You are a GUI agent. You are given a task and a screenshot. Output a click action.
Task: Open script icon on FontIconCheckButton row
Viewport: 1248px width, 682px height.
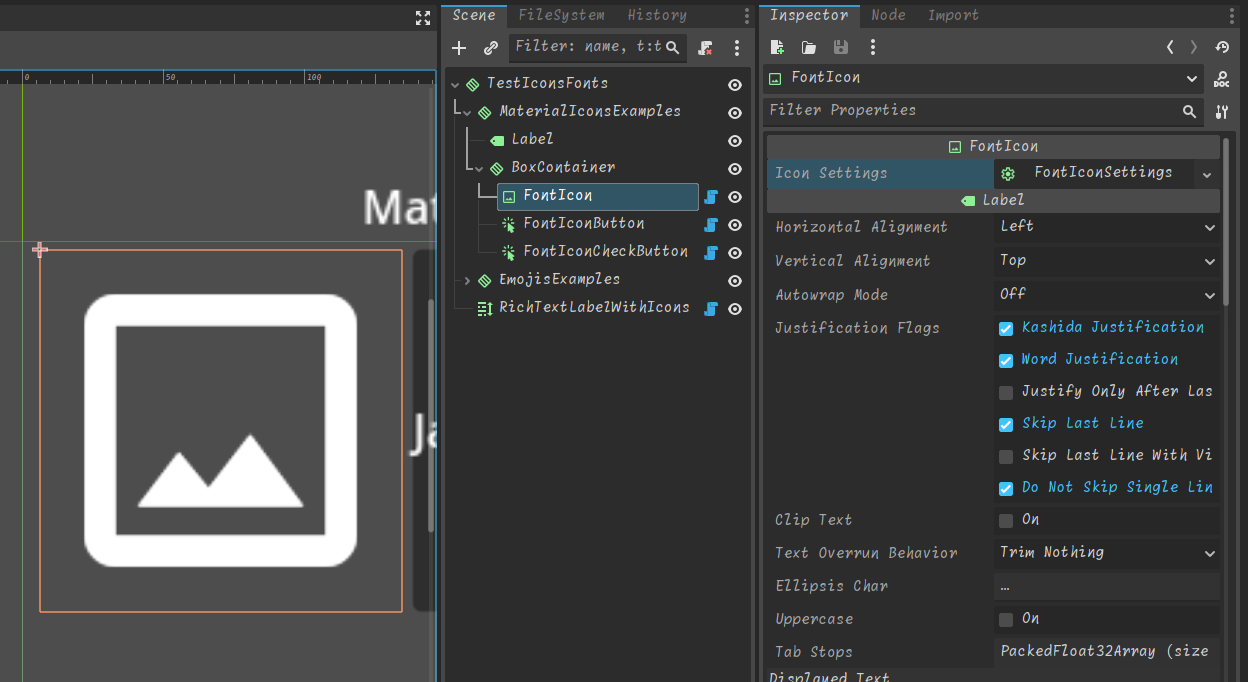coord(711,253)
